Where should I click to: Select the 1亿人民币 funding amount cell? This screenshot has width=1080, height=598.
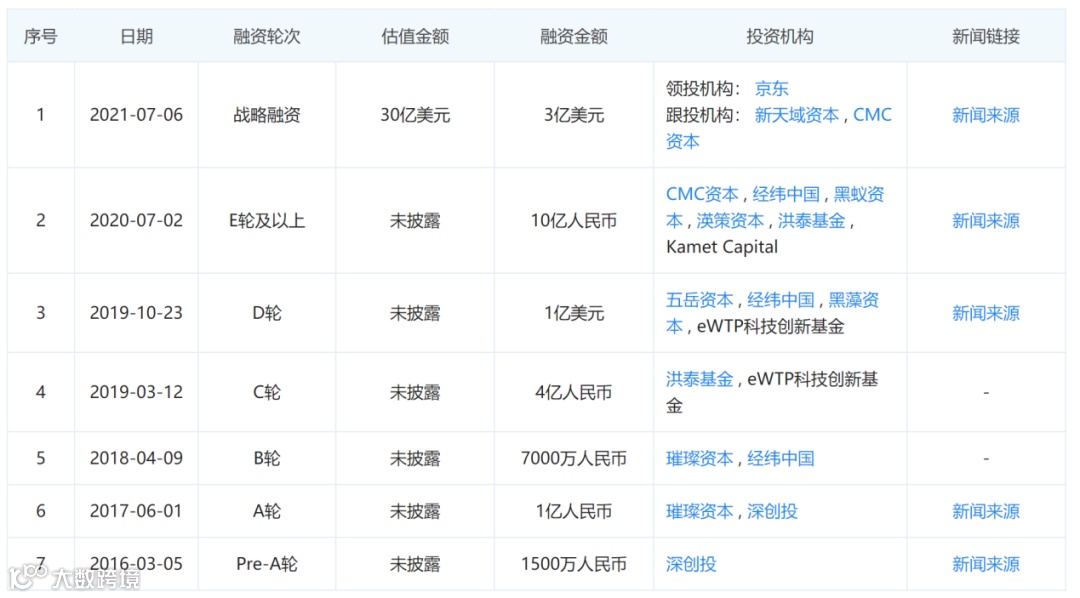[x=574, y=511]
